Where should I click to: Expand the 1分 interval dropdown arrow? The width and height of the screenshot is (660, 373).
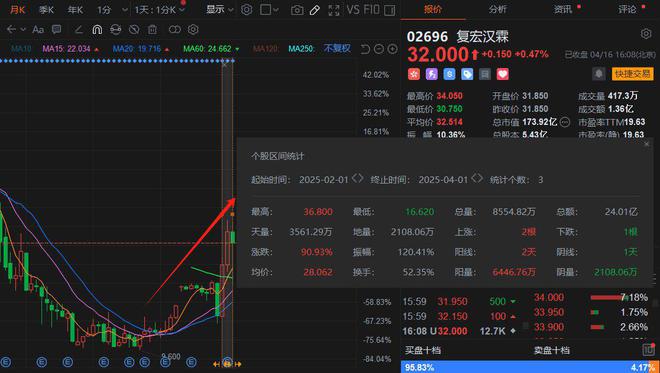click(125, 10)
